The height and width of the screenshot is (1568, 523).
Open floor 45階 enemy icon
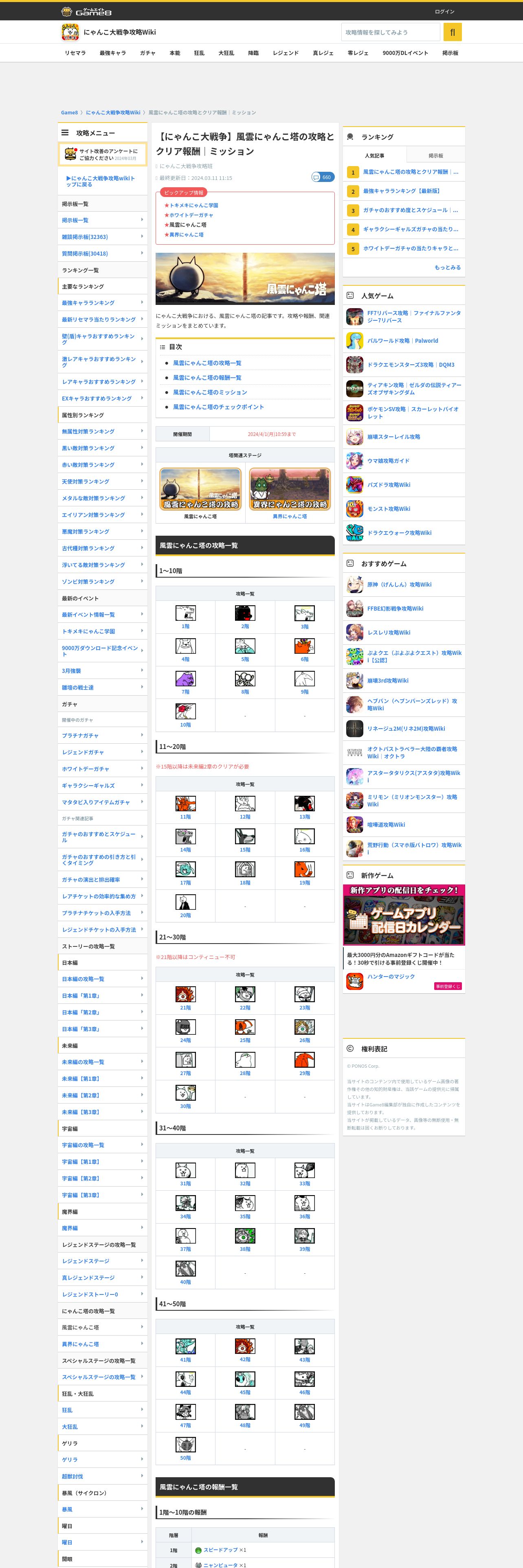tap(245, 1379)
